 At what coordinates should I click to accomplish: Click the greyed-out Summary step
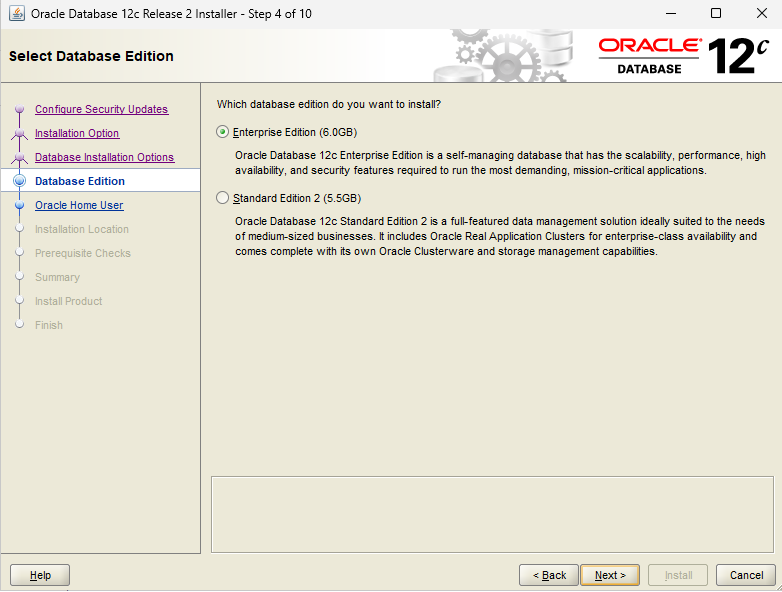[x=57, y=277]
